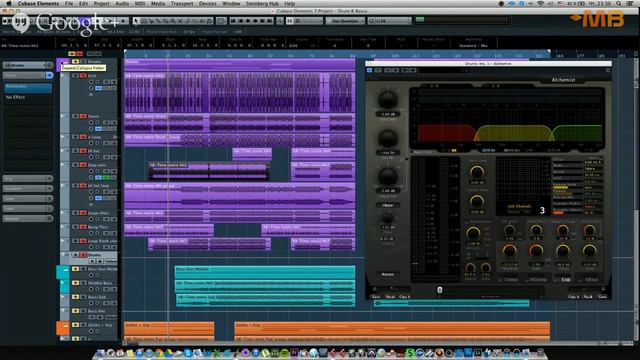Viewport: 640px width, 360px height.
Task: Open the Apple menu
Action: pos(9,3)
